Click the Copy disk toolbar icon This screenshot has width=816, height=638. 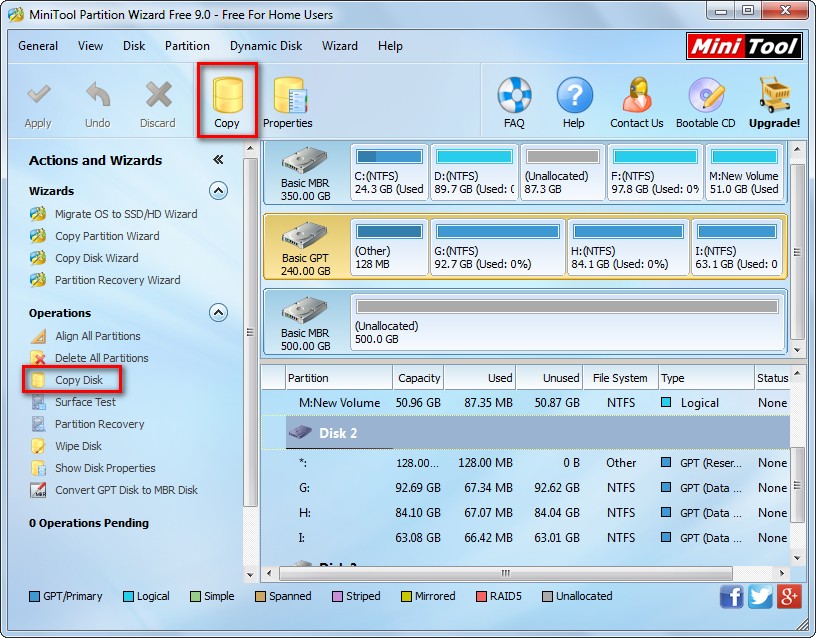pos(227,95)
